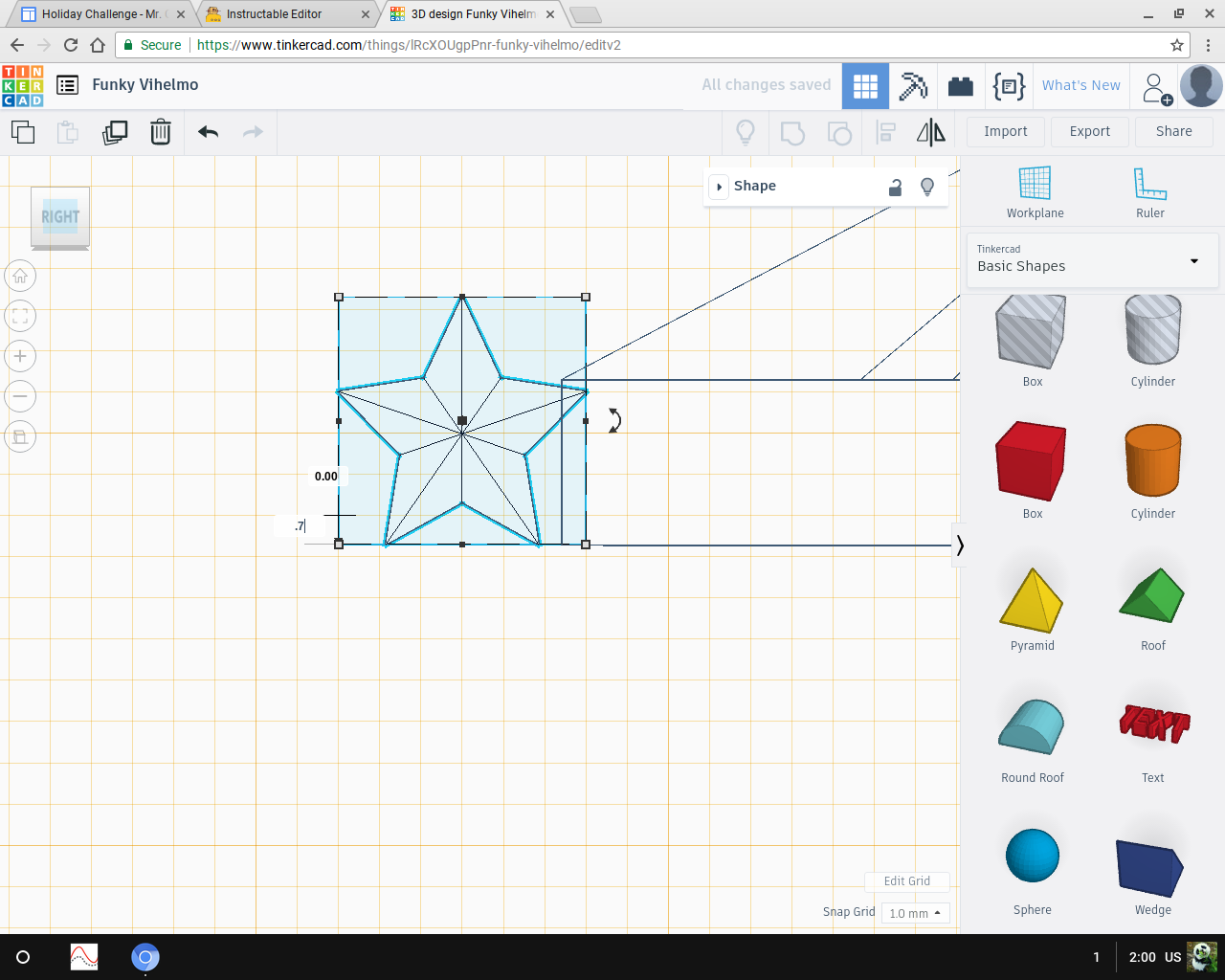Click the Share button
Viewport: 1225px width, 980px height.
point(1174,132)
